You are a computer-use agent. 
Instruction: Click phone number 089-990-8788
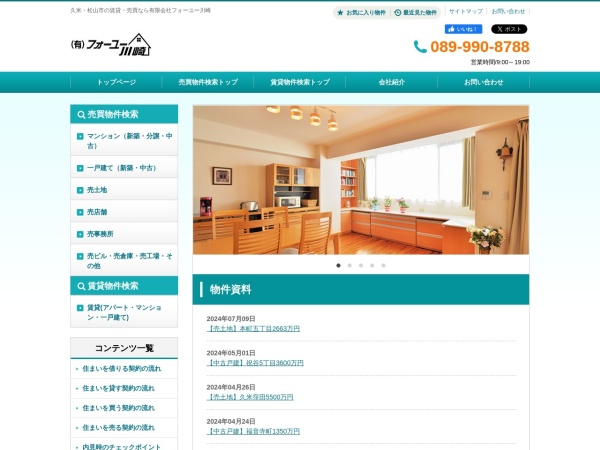[480, 47]
